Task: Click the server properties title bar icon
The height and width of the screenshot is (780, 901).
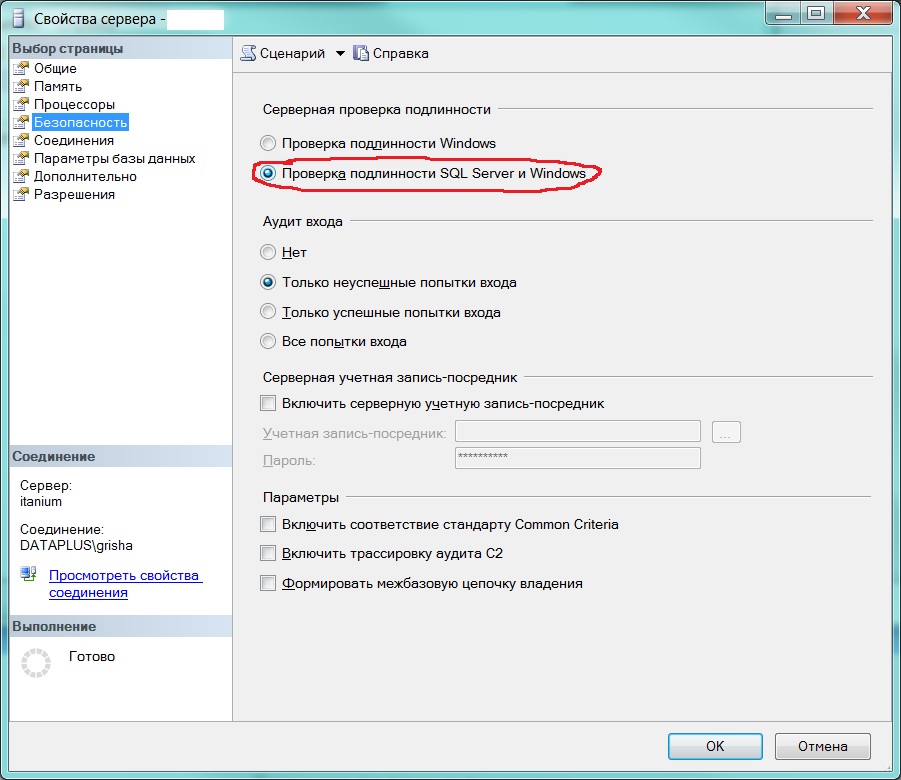Action: [x=19, y=18]
